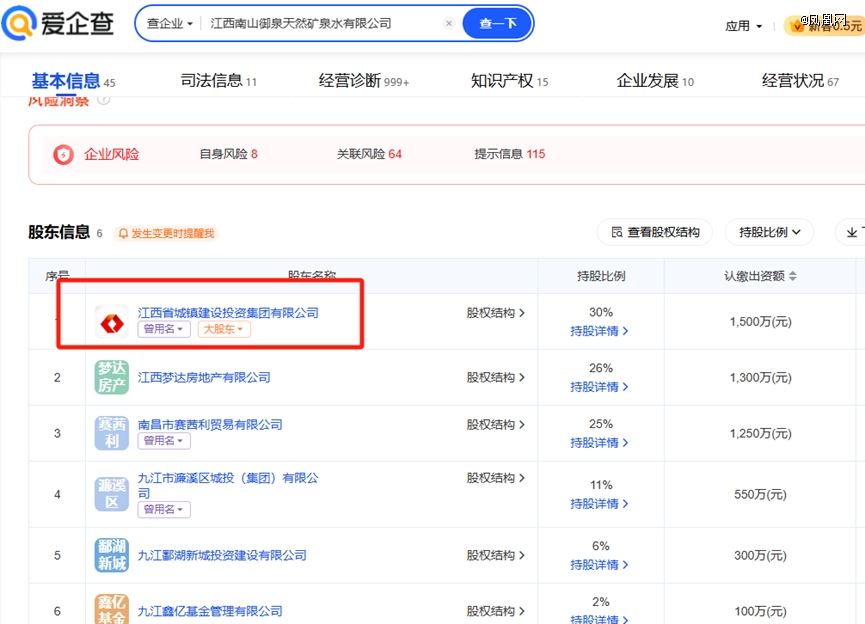
Task: Open the 查企业 search type dropdown
Action: (169, 23)
